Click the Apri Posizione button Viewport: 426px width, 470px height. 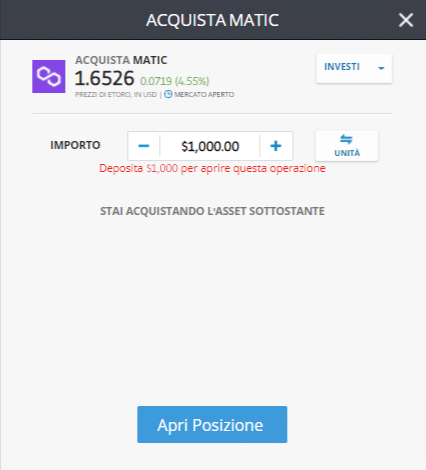tap(212, 424)
